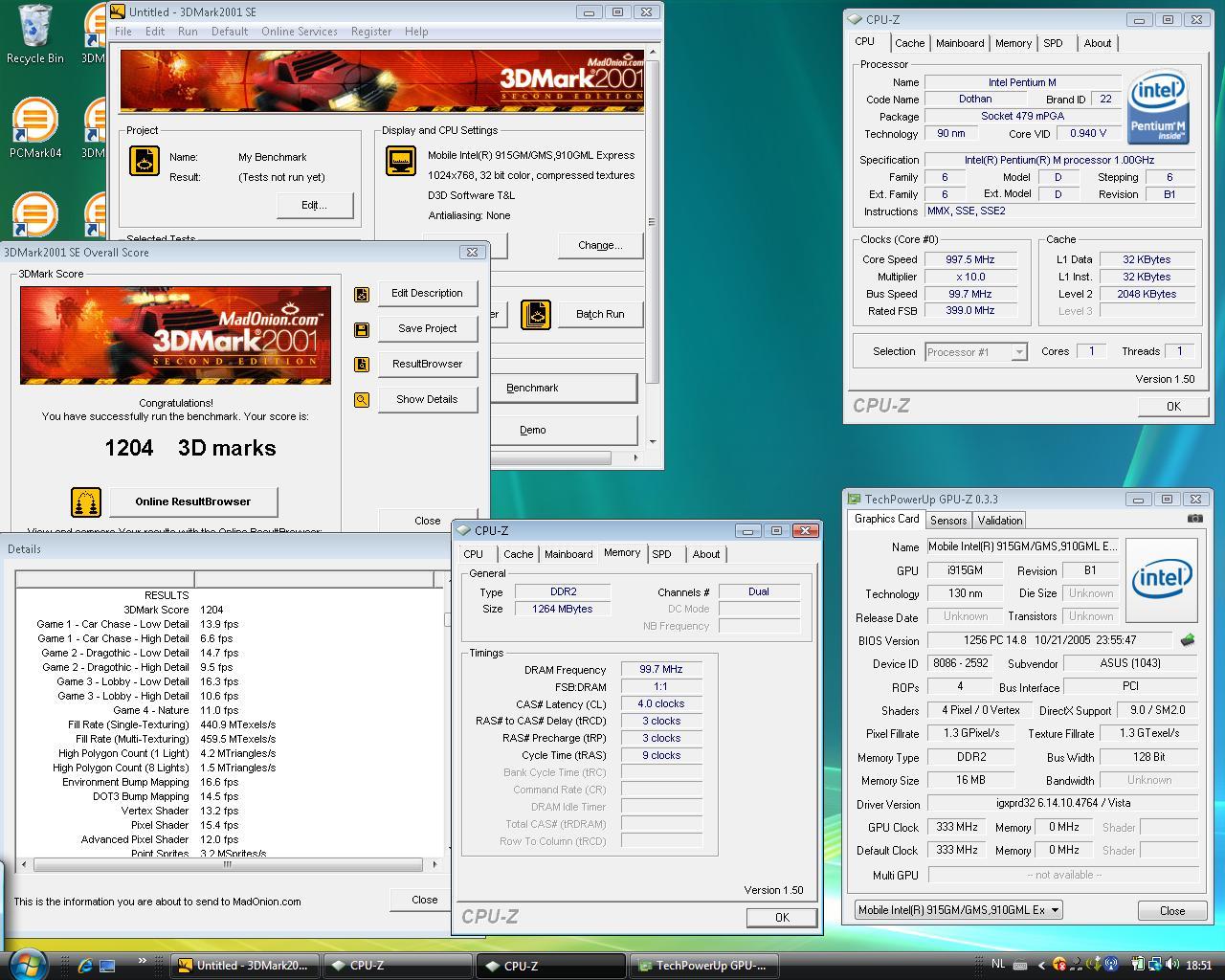Click the Online ResultBrowser icon
Viewport: 1225px width, 980px height.
coord(86,501)
